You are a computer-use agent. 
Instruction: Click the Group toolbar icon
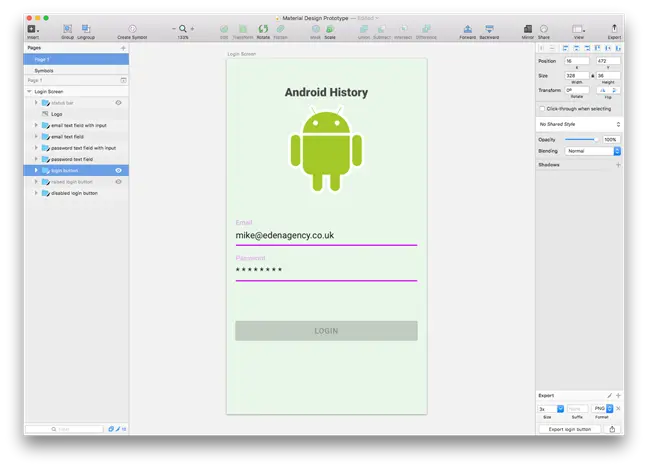(67, 29)
